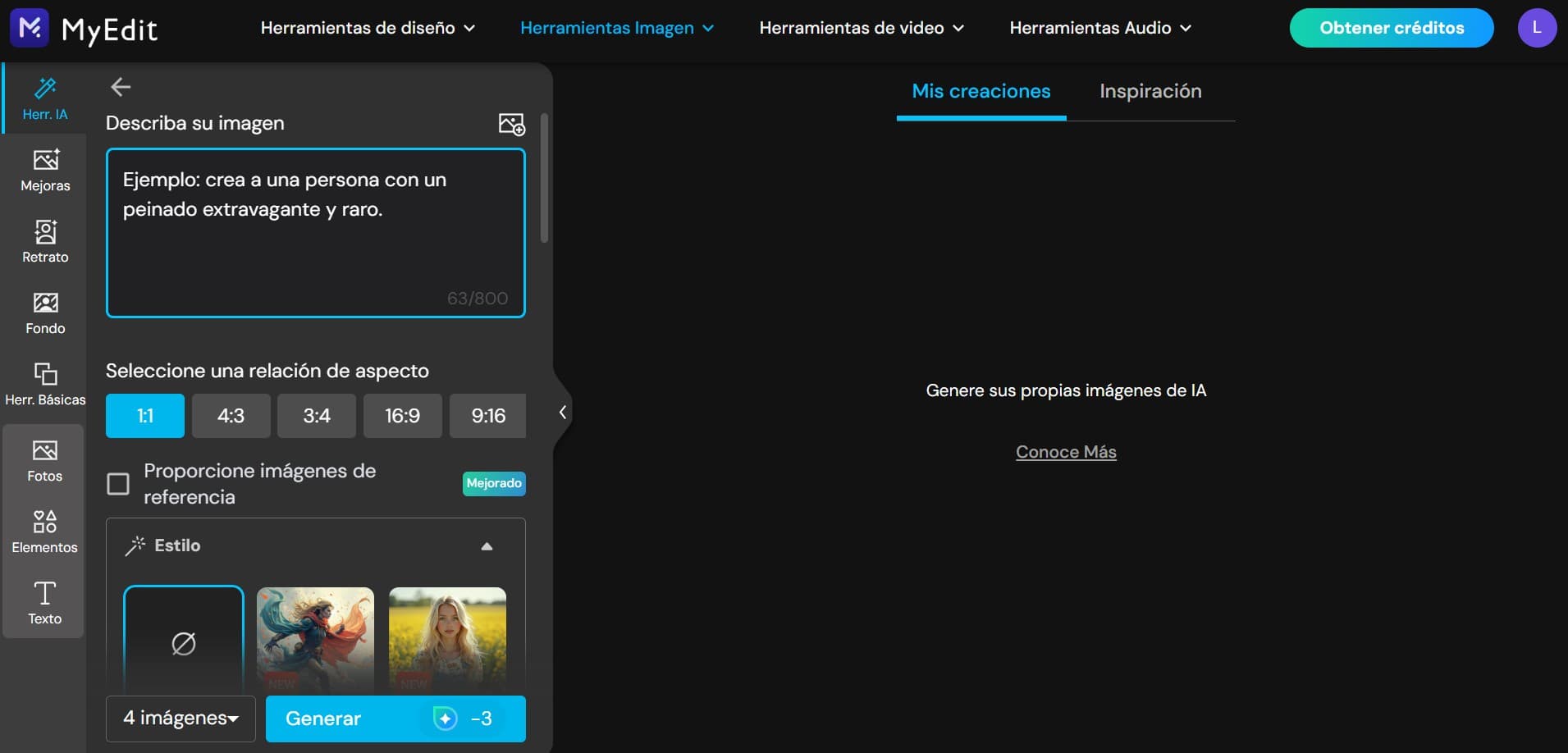Click the left panel vertical scrollbar

click(544, 178)
